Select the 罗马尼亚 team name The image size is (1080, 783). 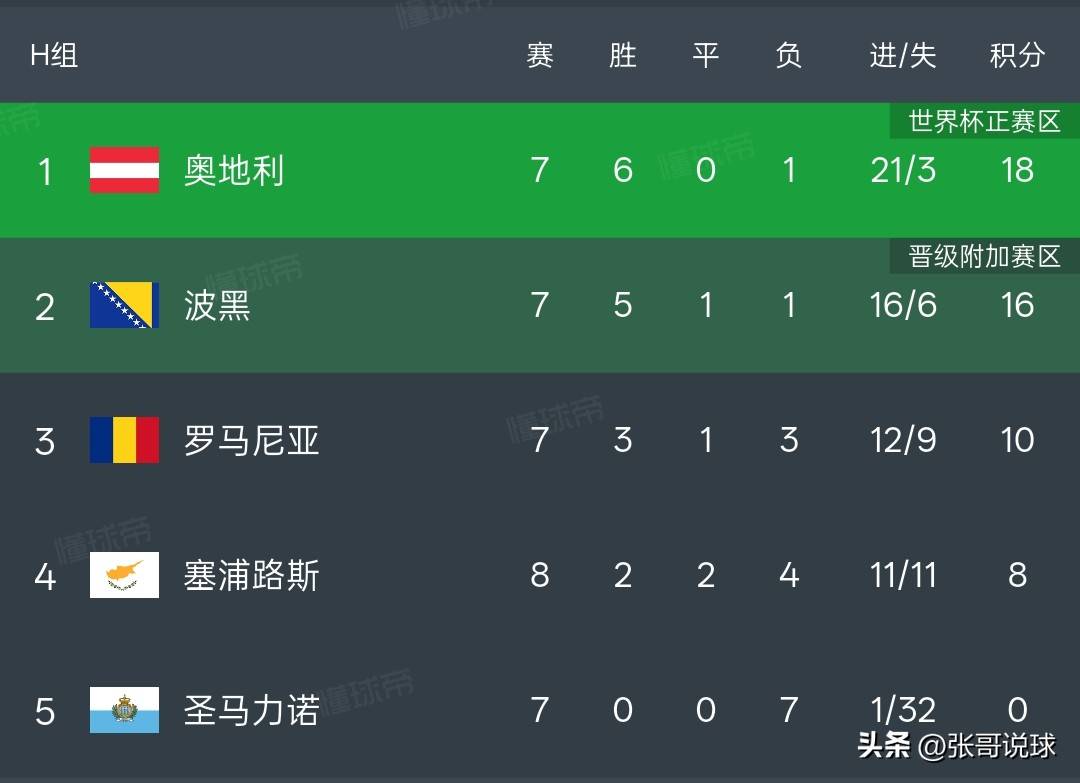click(x=251, y=440)
